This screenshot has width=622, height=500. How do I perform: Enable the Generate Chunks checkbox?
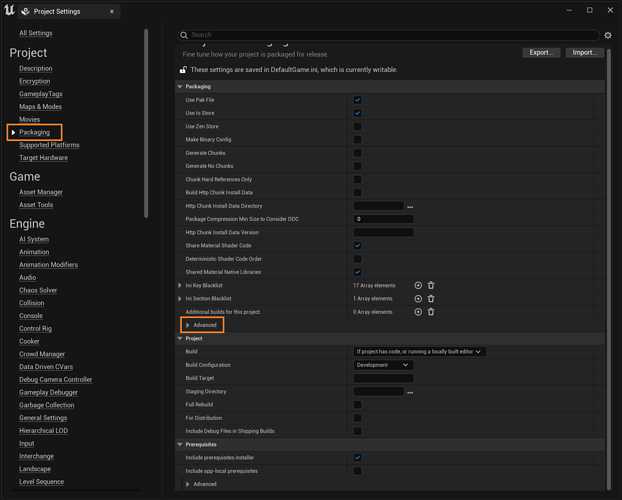click(357, 153)
